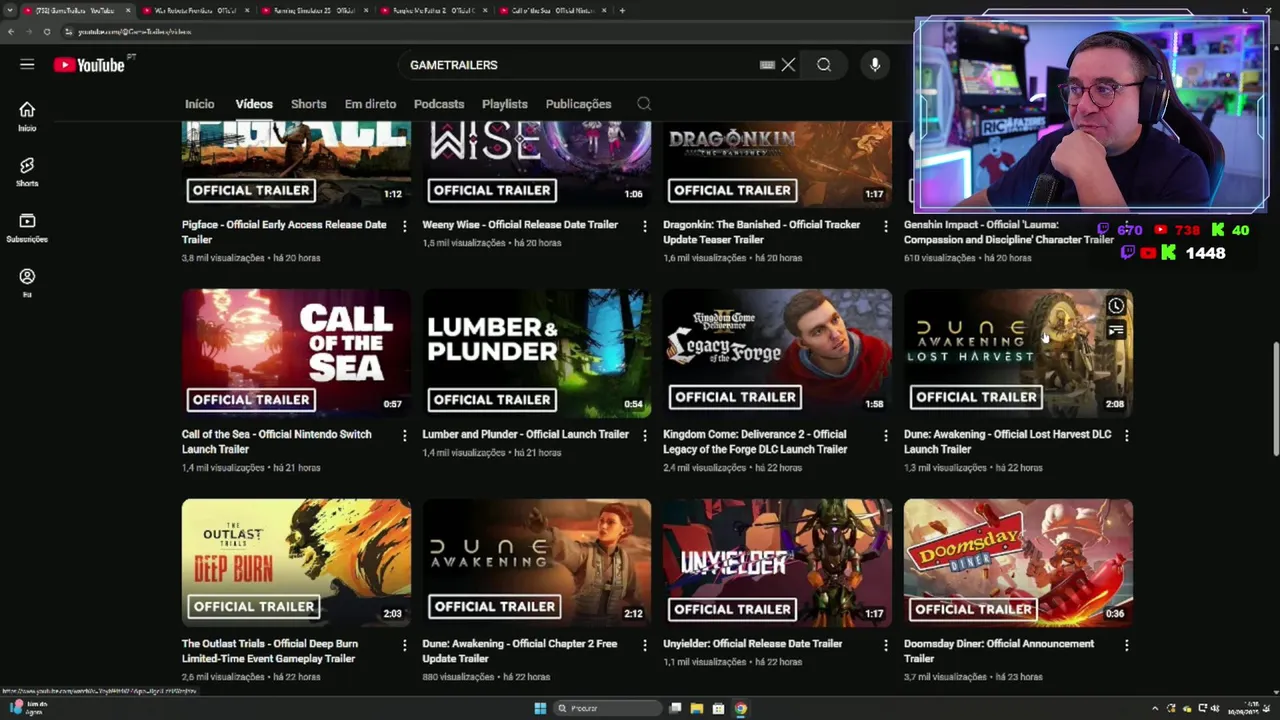
Task: Open options for Unyielder trailer video
Action: 885,646
